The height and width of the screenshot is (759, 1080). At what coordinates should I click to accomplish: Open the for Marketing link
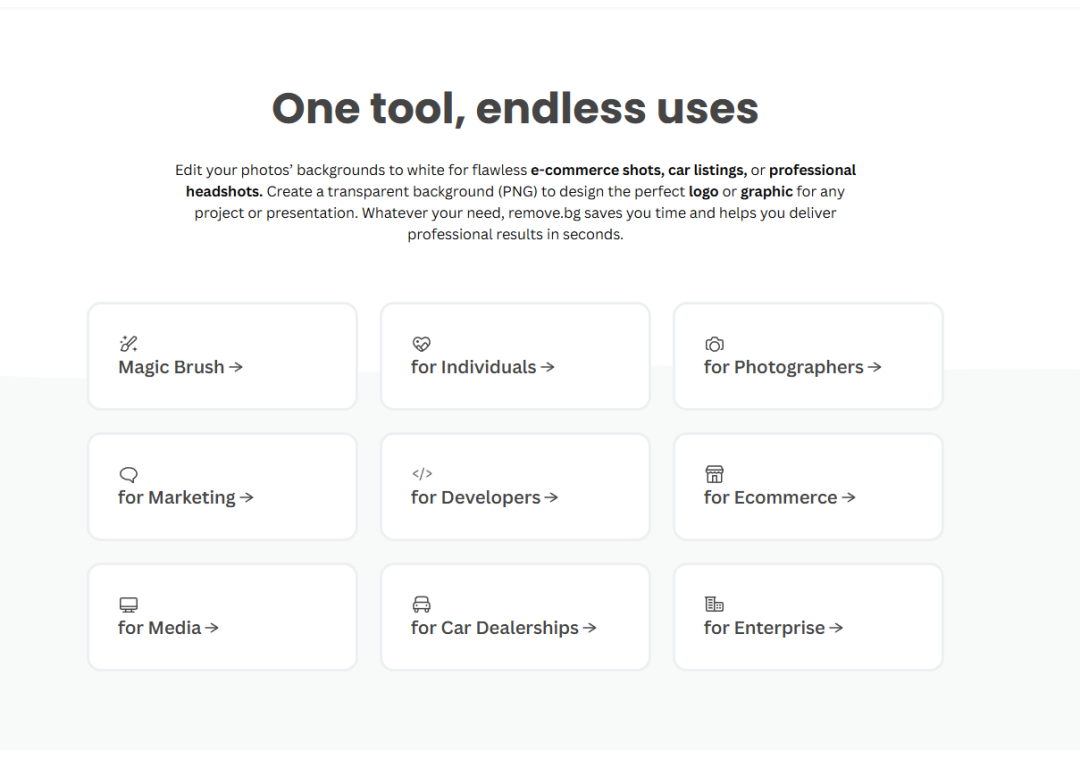[x=177, y=498]
